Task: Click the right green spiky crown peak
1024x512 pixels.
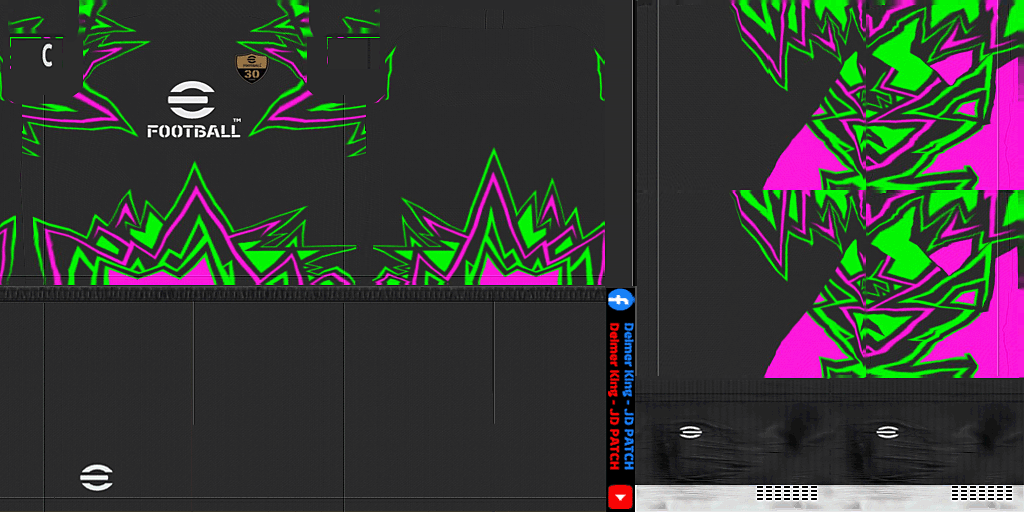Action: click(493, 165)
